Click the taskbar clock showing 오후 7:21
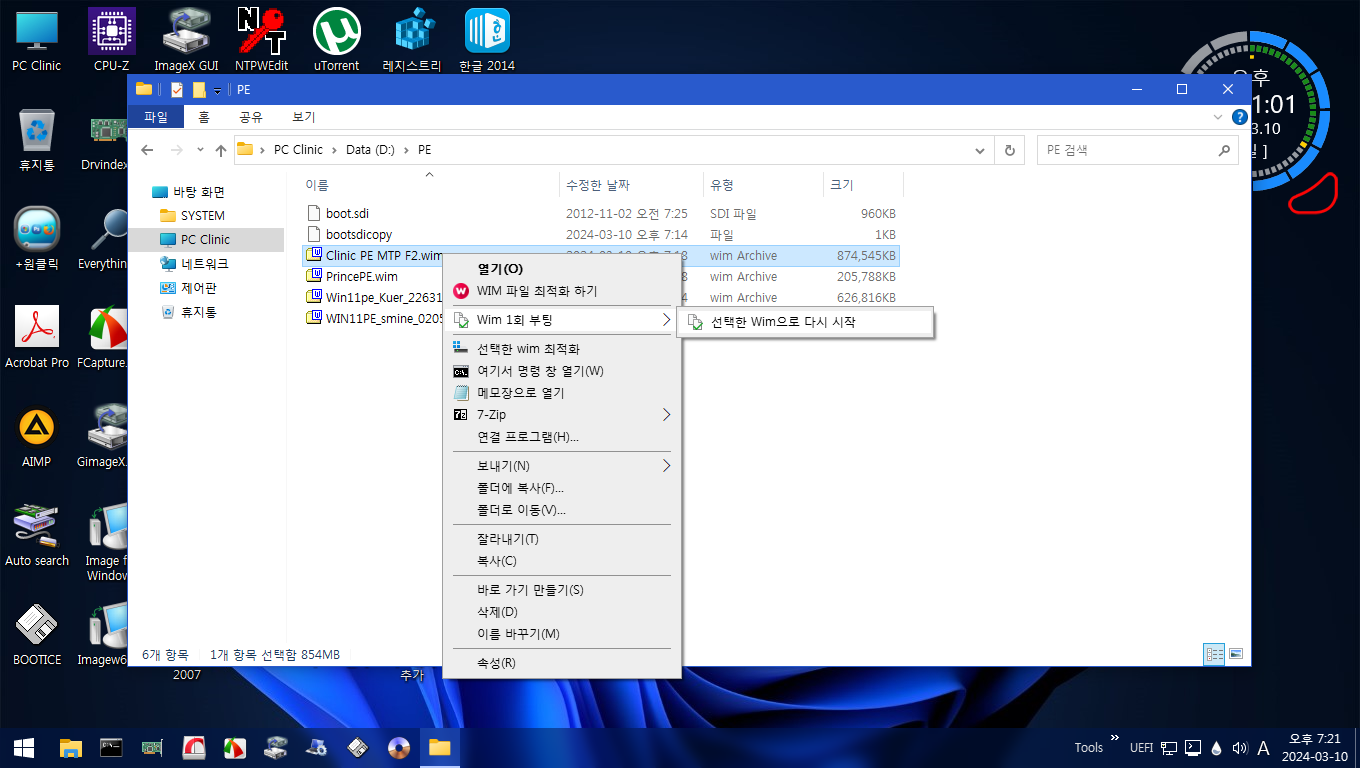This screenshot has width=1360, height=768. click(1315, 747)
